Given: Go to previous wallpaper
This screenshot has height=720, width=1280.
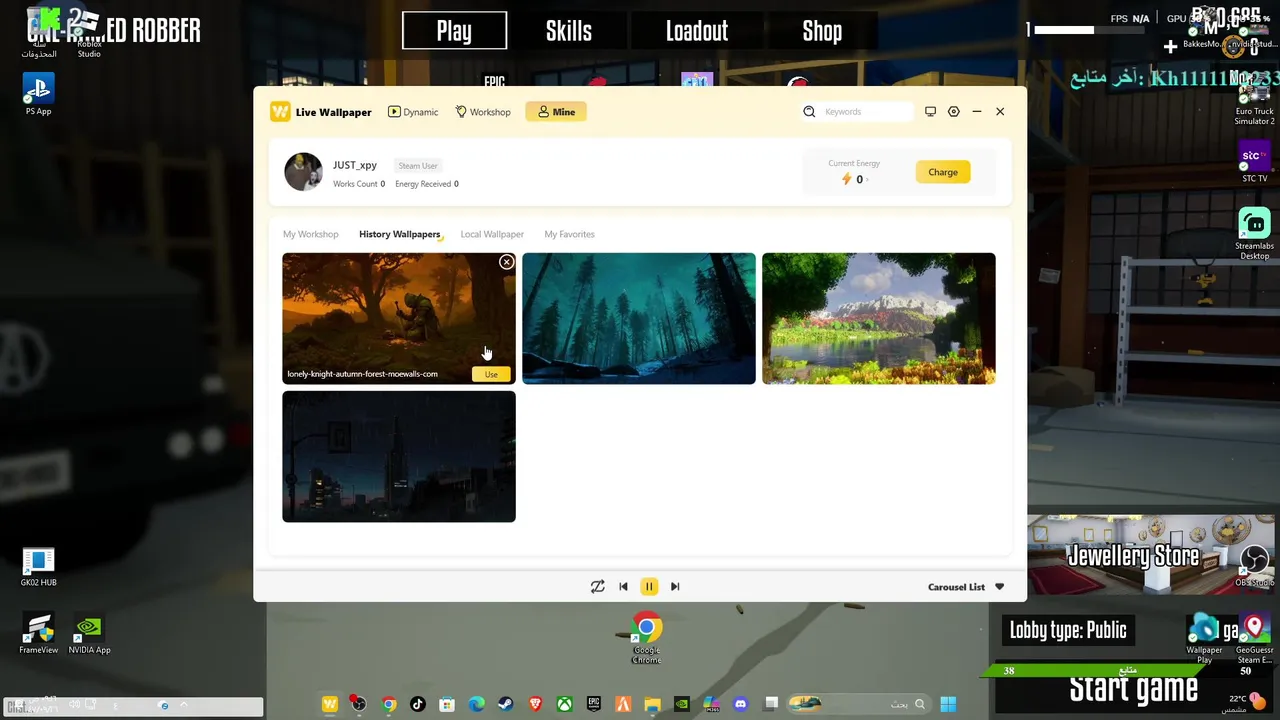Looking at the screenshot, I should coord(623,587).
